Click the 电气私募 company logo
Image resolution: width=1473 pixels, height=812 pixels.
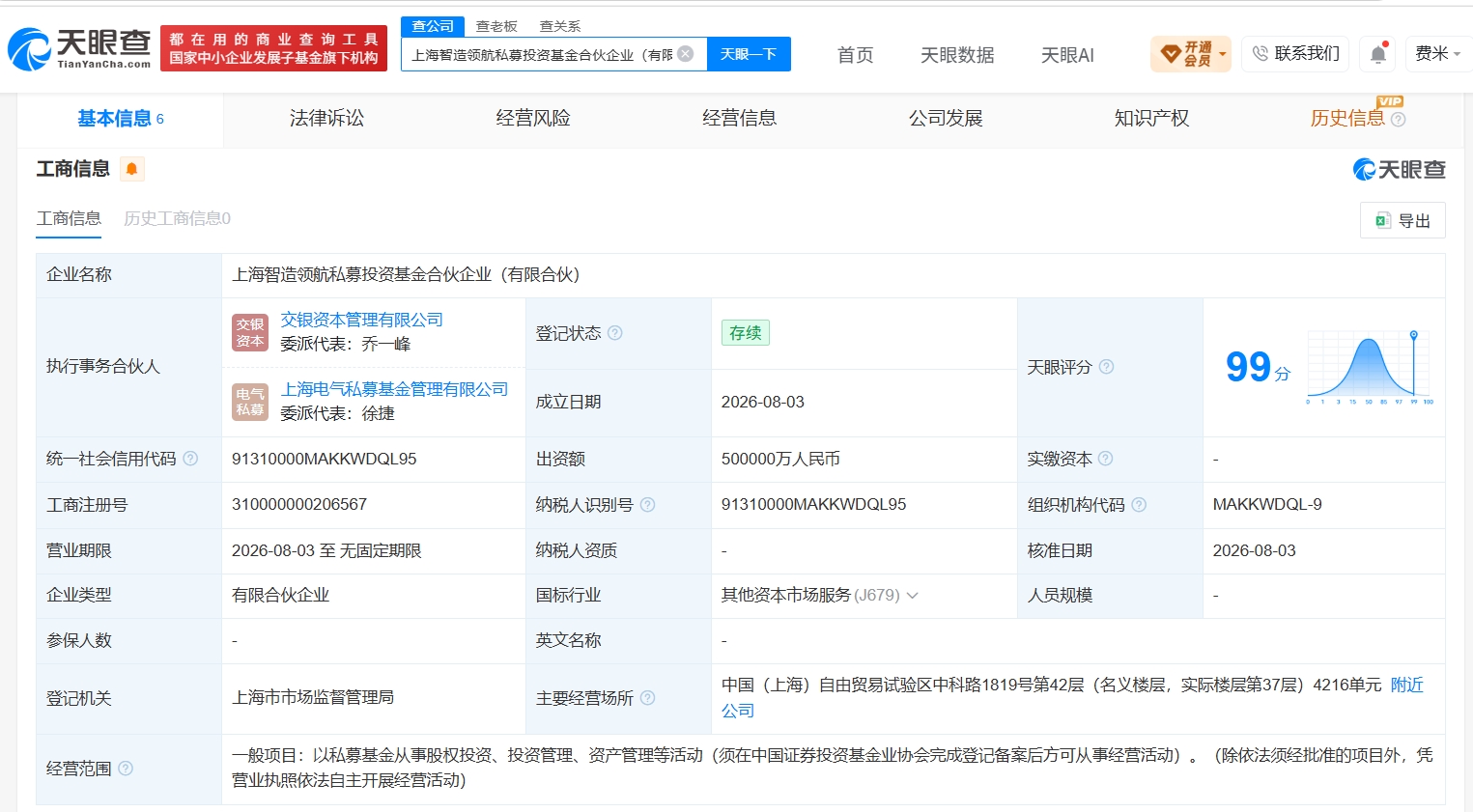click(250, 402)
